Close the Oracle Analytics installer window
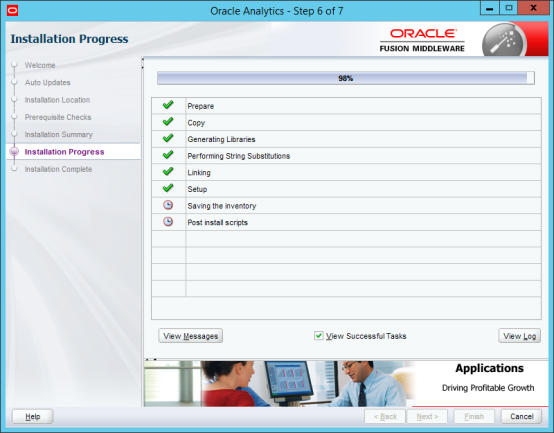Image resolution: width=554 pixels, height=433 pixels. (534, 8)
